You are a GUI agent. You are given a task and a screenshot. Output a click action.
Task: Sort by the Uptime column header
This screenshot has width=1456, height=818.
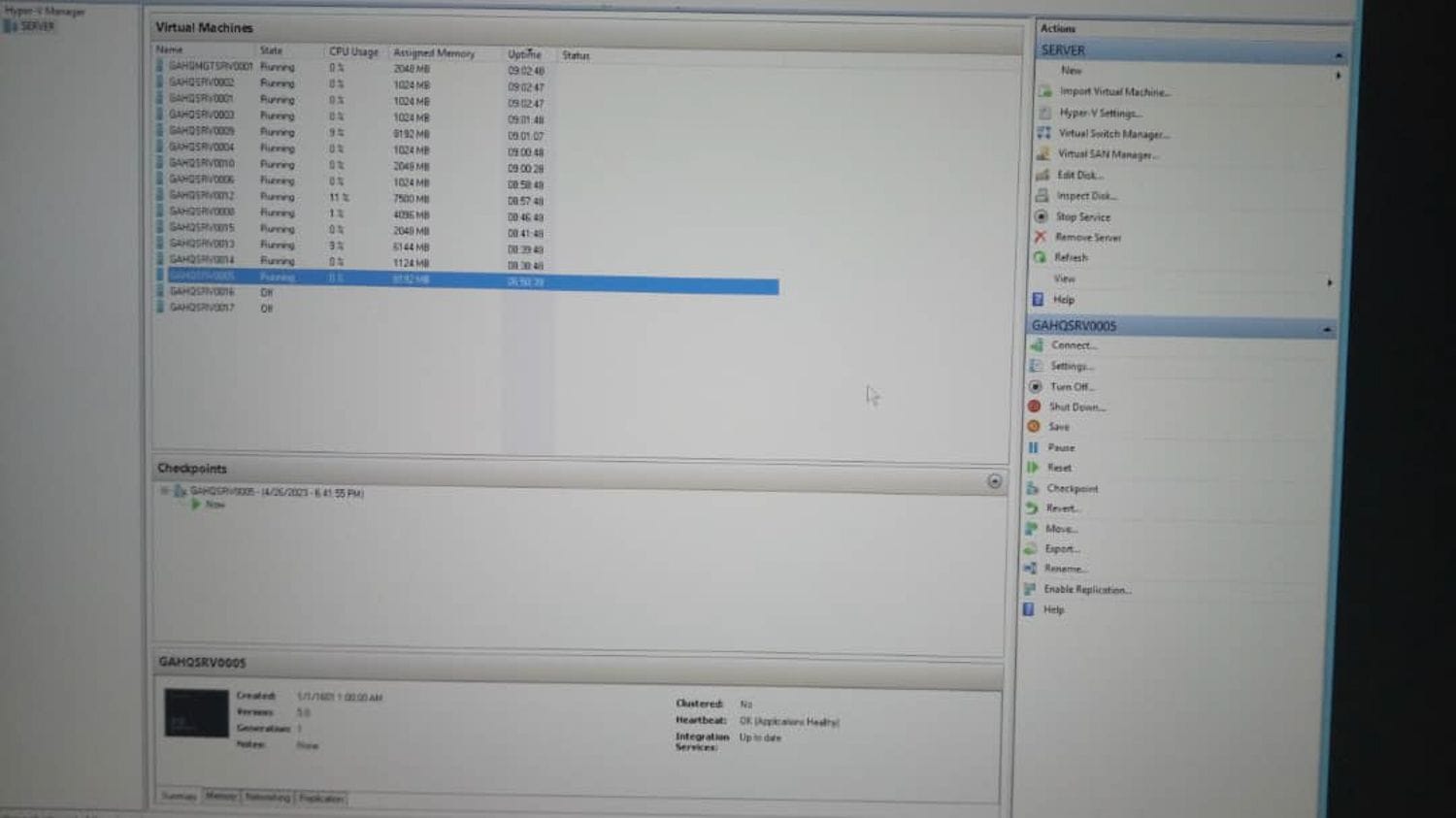coord(524,54)
